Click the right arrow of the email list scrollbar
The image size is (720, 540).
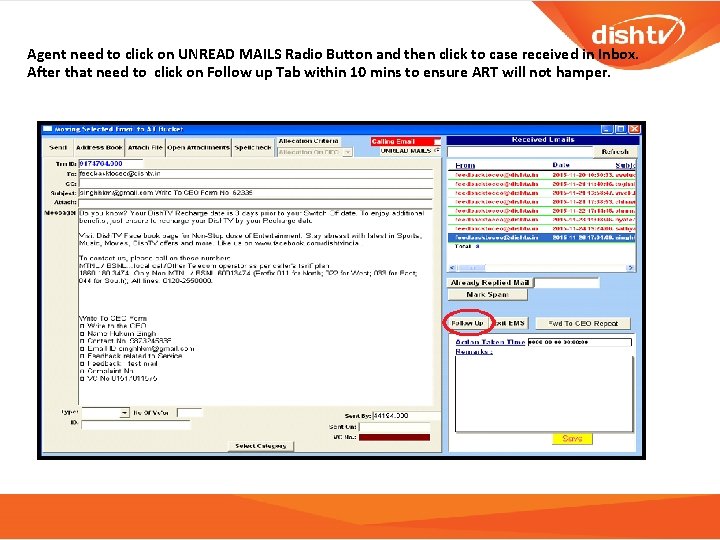(630, 267)
